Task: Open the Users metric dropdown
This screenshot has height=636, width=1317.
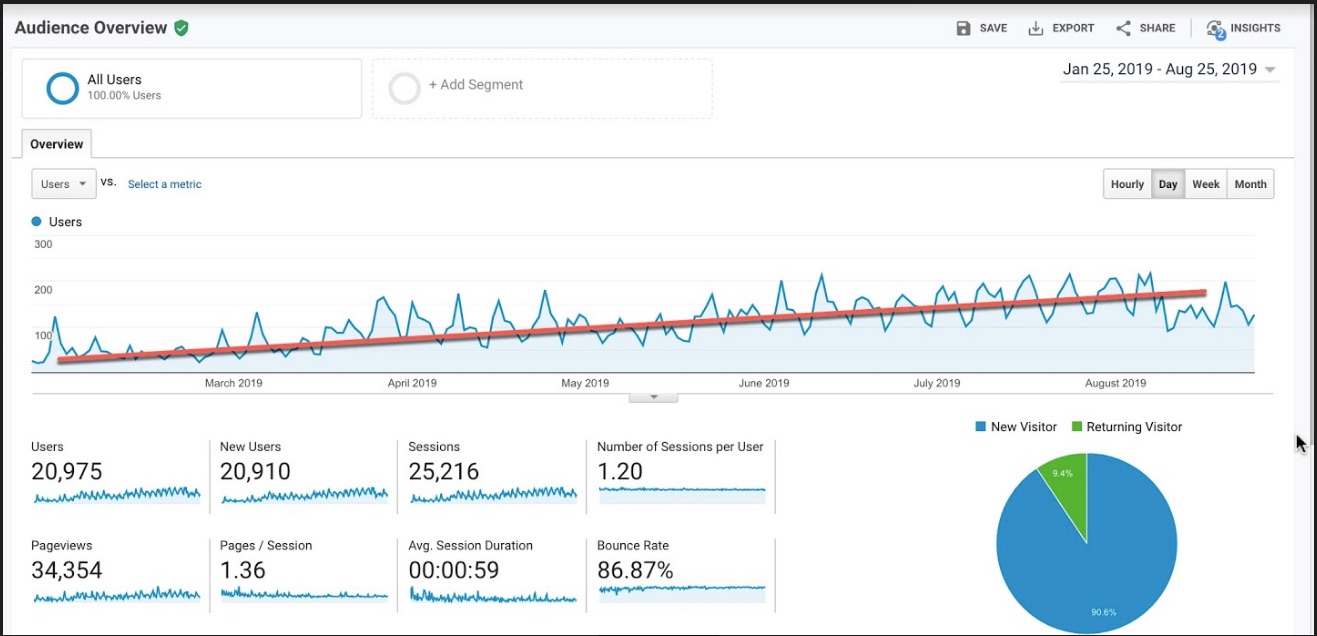Action: (64, 184)
